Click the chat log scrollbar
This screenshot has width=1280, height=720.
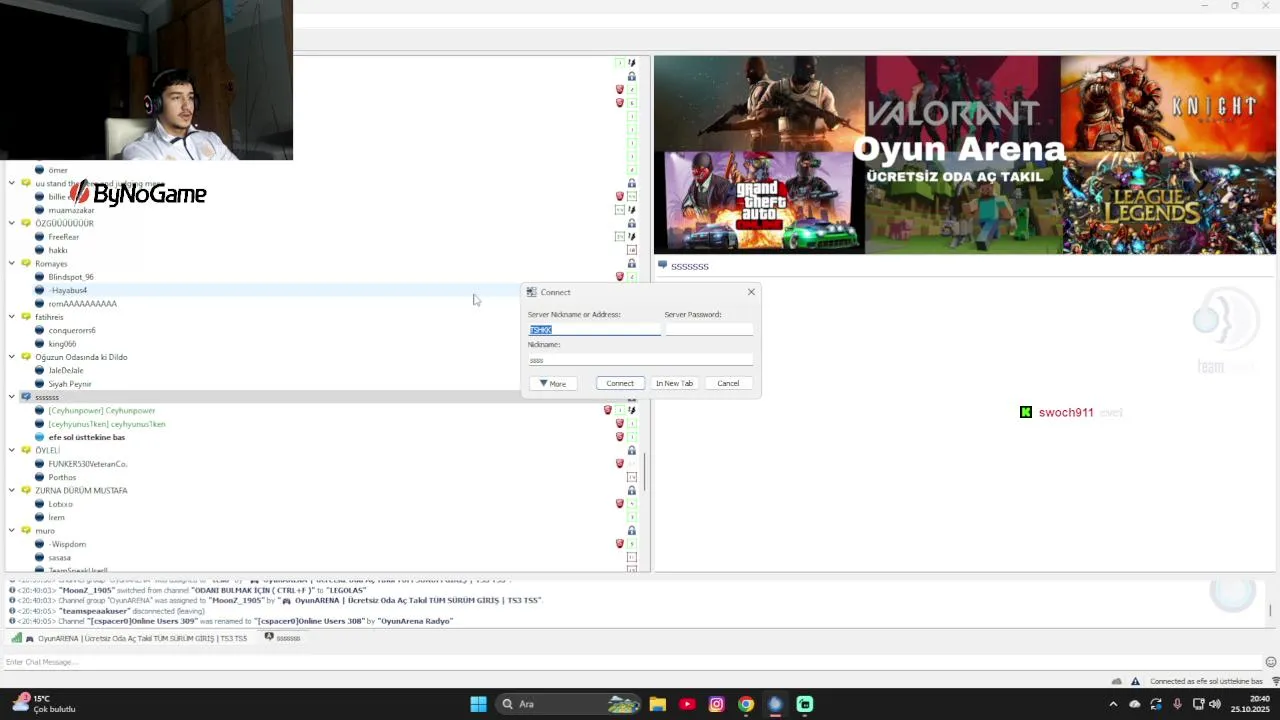pyautogui.click(x=1271, y=610)
